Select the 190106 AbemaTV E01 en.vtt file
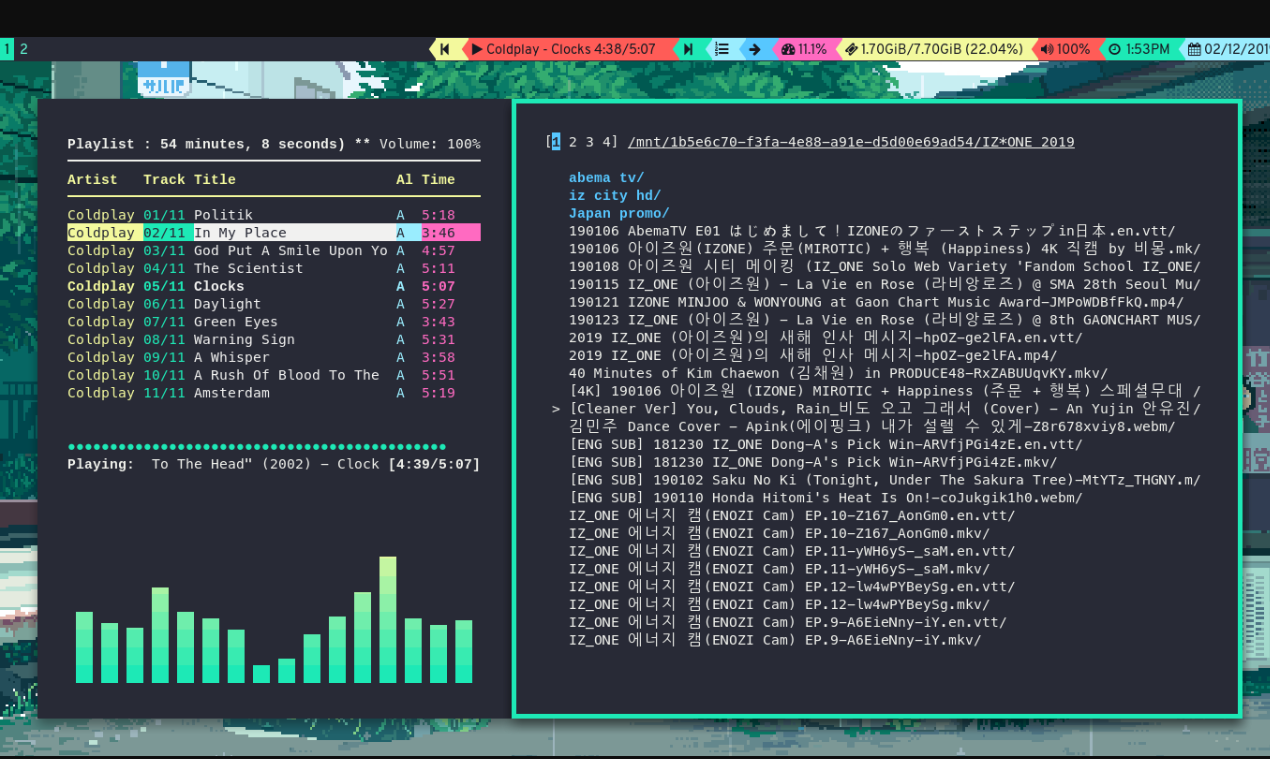This screenshot has height=759, width=1270. [x=872, y=231]
